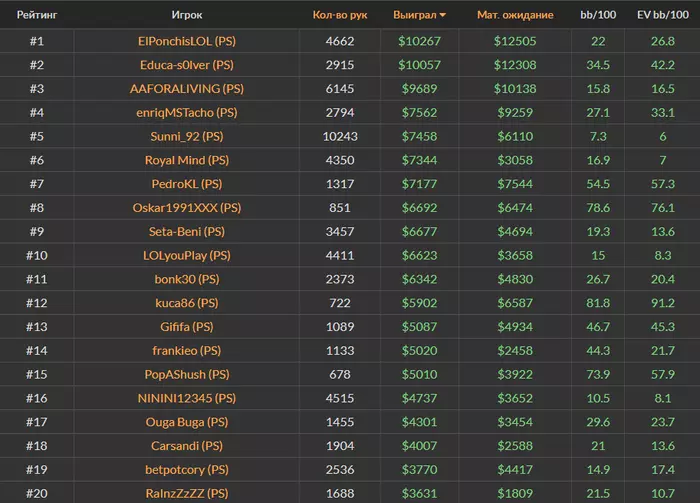Open kuca86 (PS) player profile
700x503 pixels.
(x=186, y=303)
